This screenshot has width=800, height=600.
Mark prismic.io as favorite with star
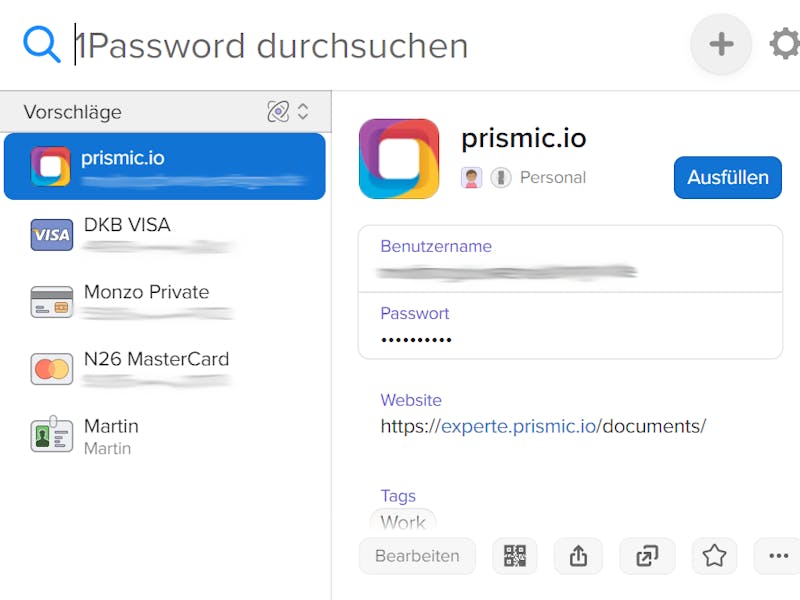point(714,556)
